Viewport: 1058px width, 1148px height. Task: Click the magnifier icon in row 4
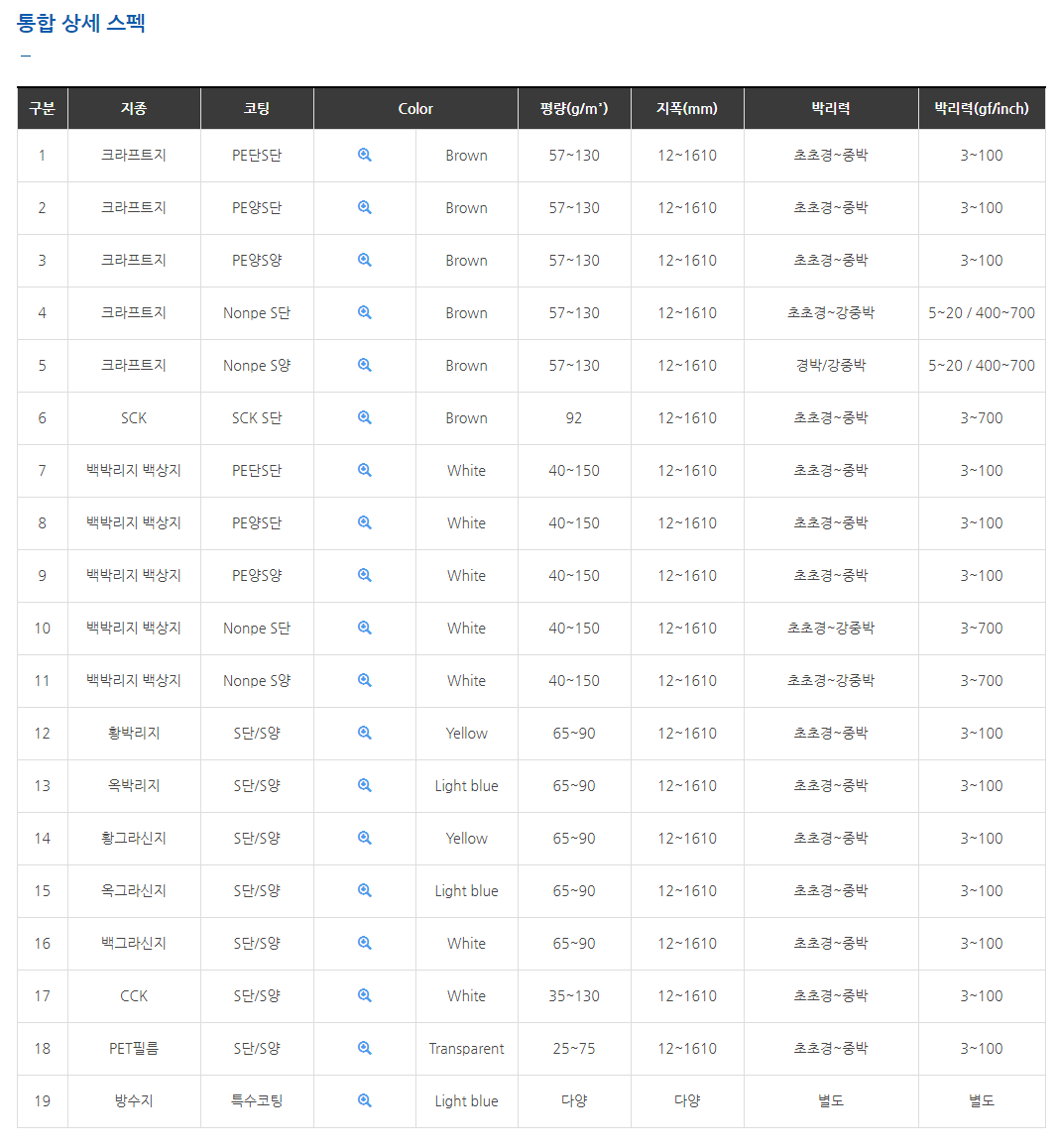(x=365, y=312)
